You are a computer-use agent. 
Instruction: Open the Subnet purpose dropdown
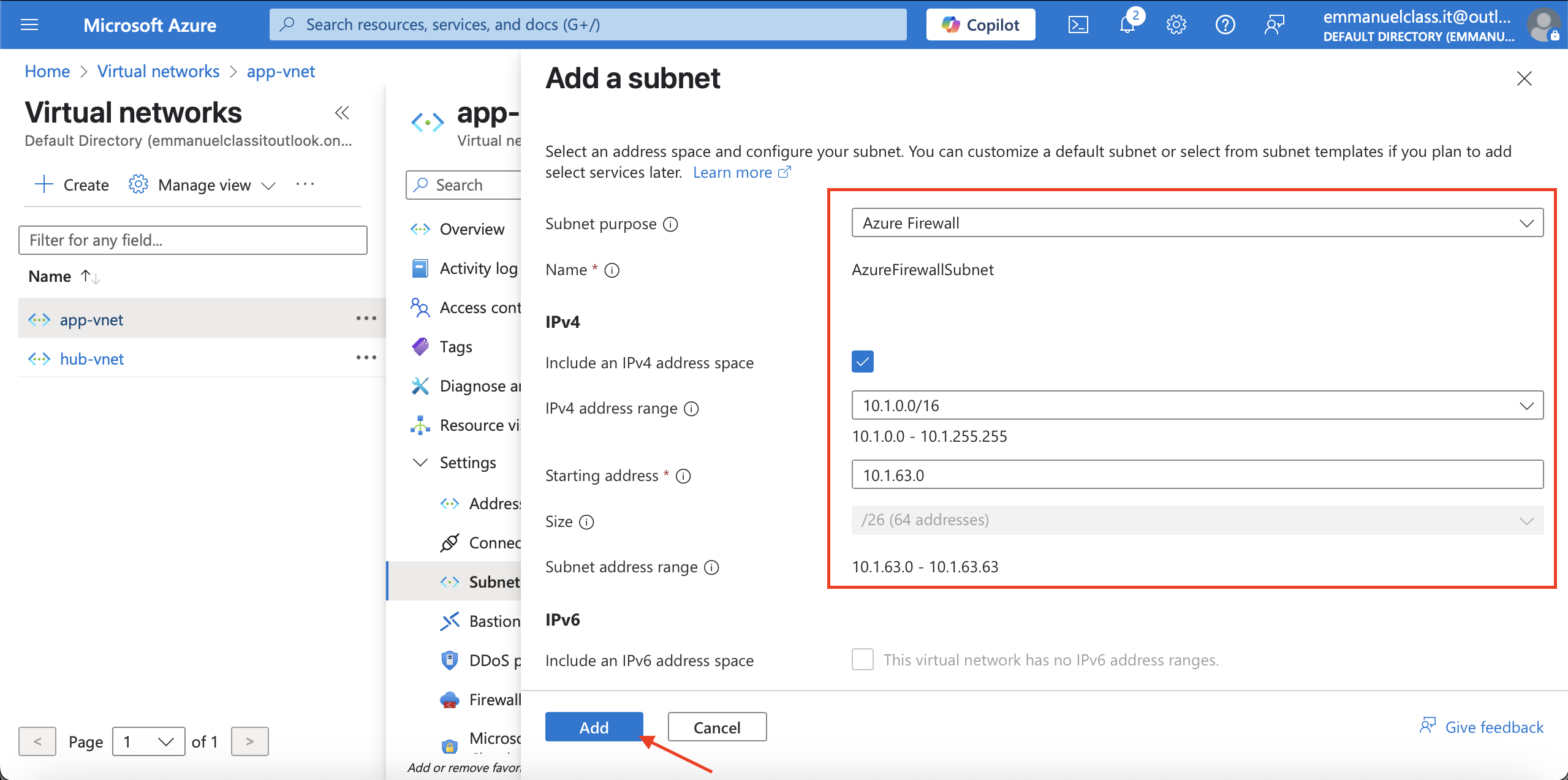pyautogui.click(x=1197, y=223)
